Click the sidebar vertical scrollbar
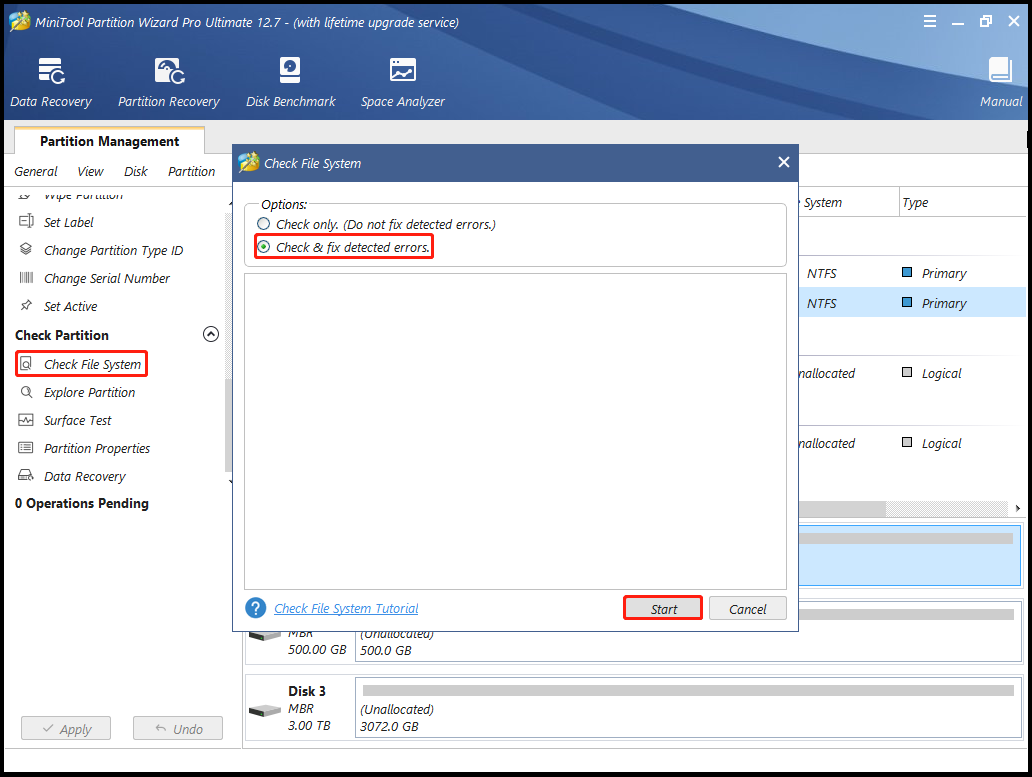Screen dimensions: 1032x777 (x=228, y=425)
